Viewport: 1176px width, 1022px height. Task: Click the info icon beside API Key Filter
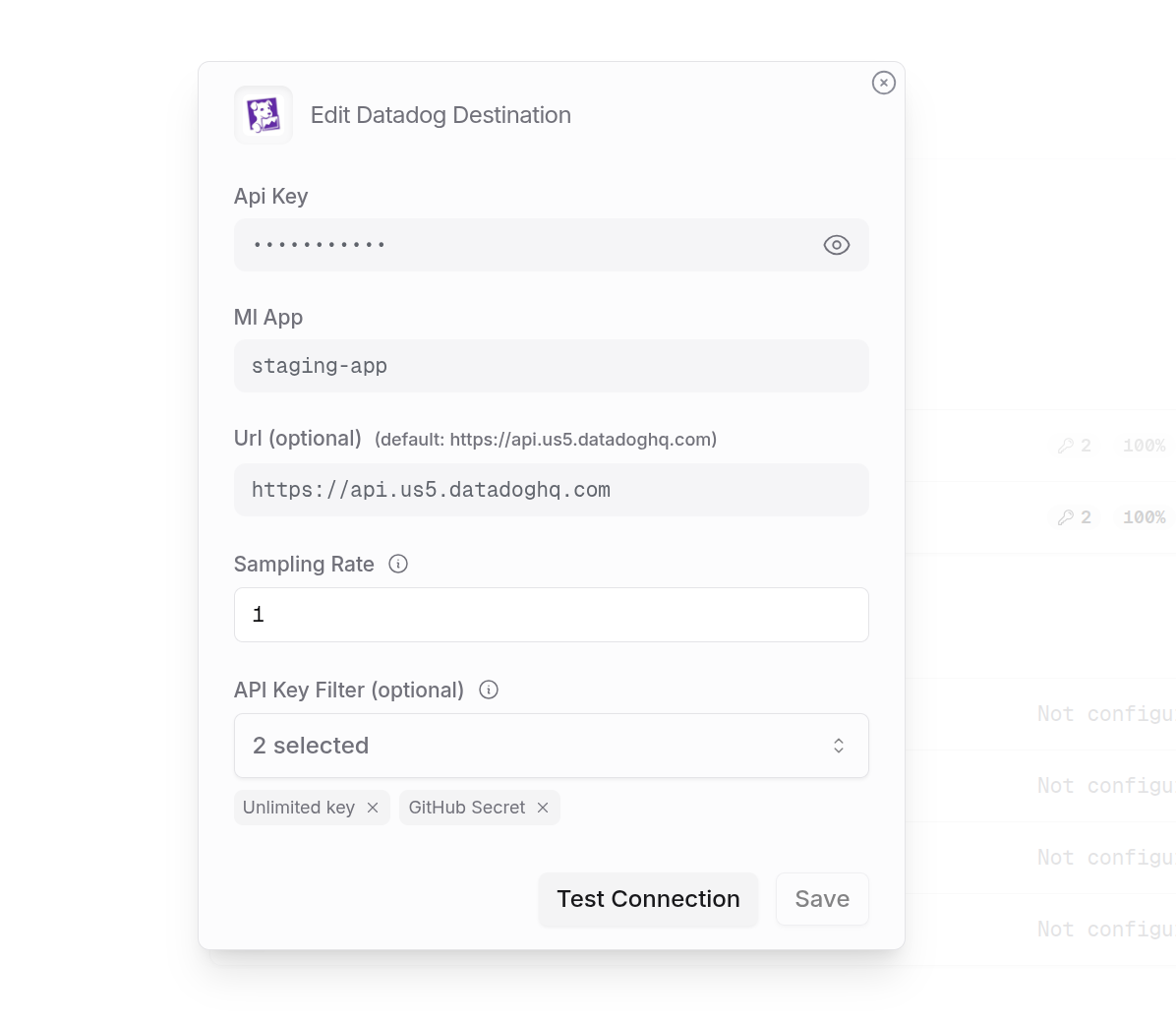point(488,690)
